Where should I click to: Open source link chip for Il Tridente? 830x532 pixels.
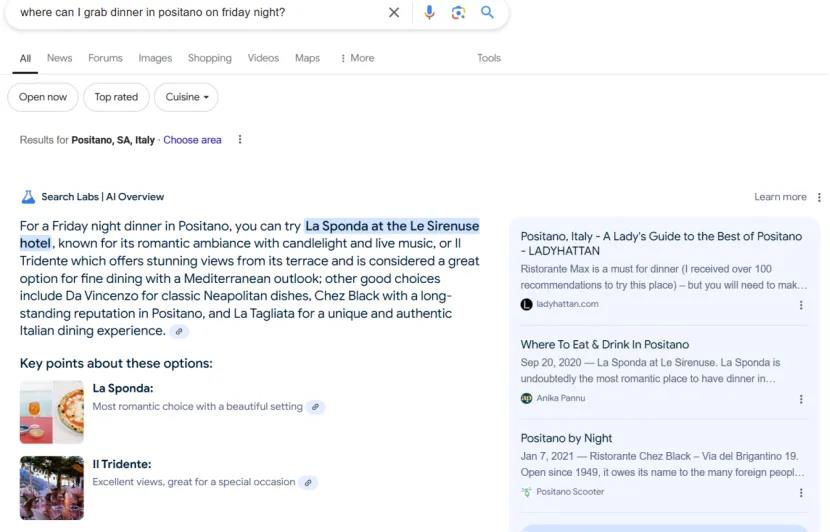click(x=308, y=483)
